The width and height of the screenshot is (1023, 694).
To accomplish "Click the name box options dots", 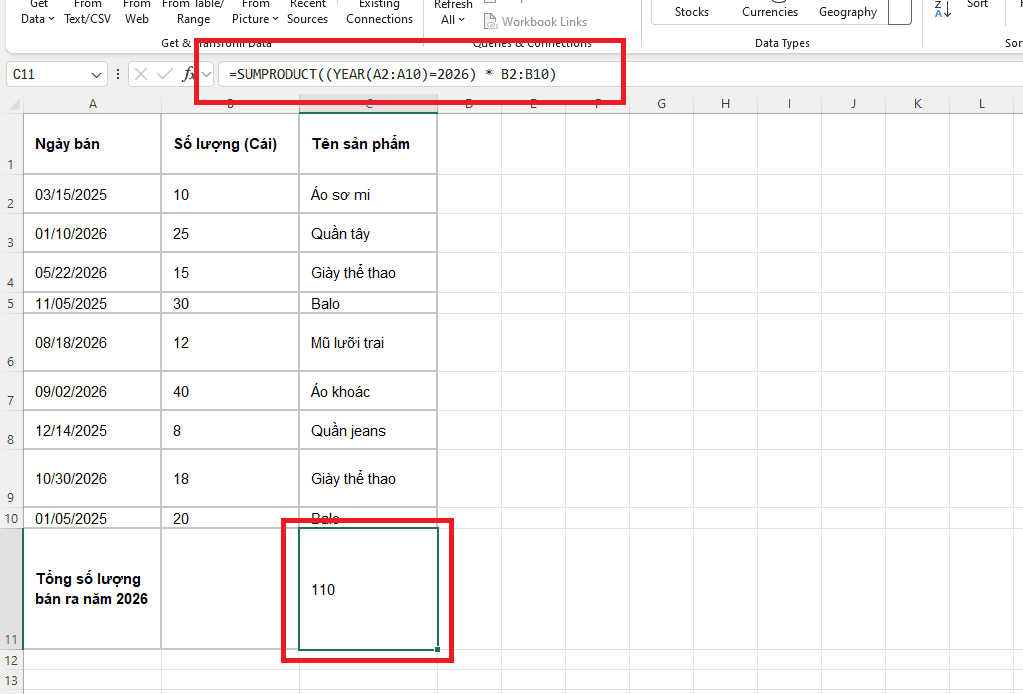I will 118,74.
